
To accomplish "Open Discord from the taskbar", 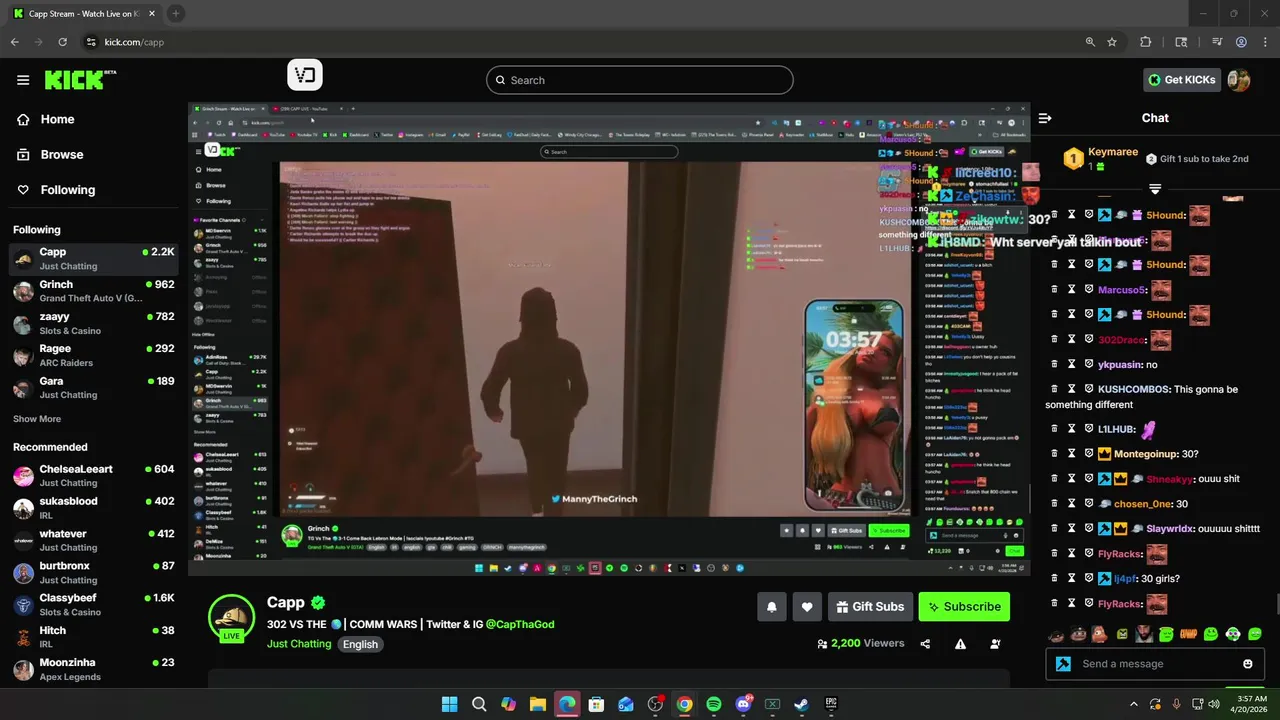I will click(x=743, y=704).
